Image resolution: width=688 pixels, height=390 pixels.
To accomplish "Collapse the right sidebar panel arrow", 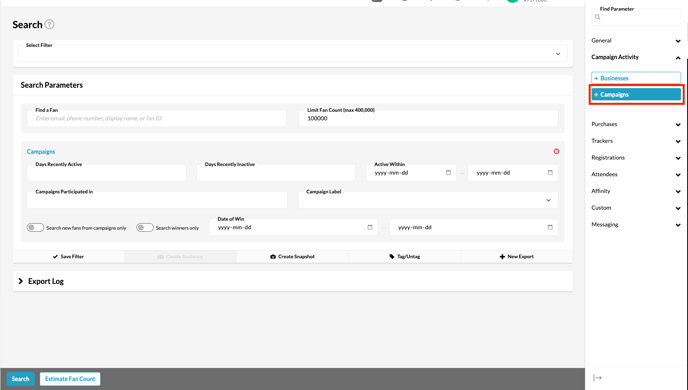I will click(x=598, y=378).
